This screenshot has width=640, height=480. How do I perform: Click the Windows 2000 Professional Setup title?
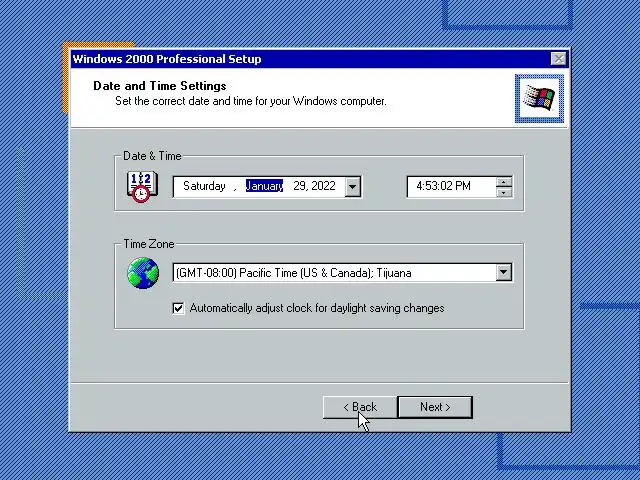click(167, 59)
